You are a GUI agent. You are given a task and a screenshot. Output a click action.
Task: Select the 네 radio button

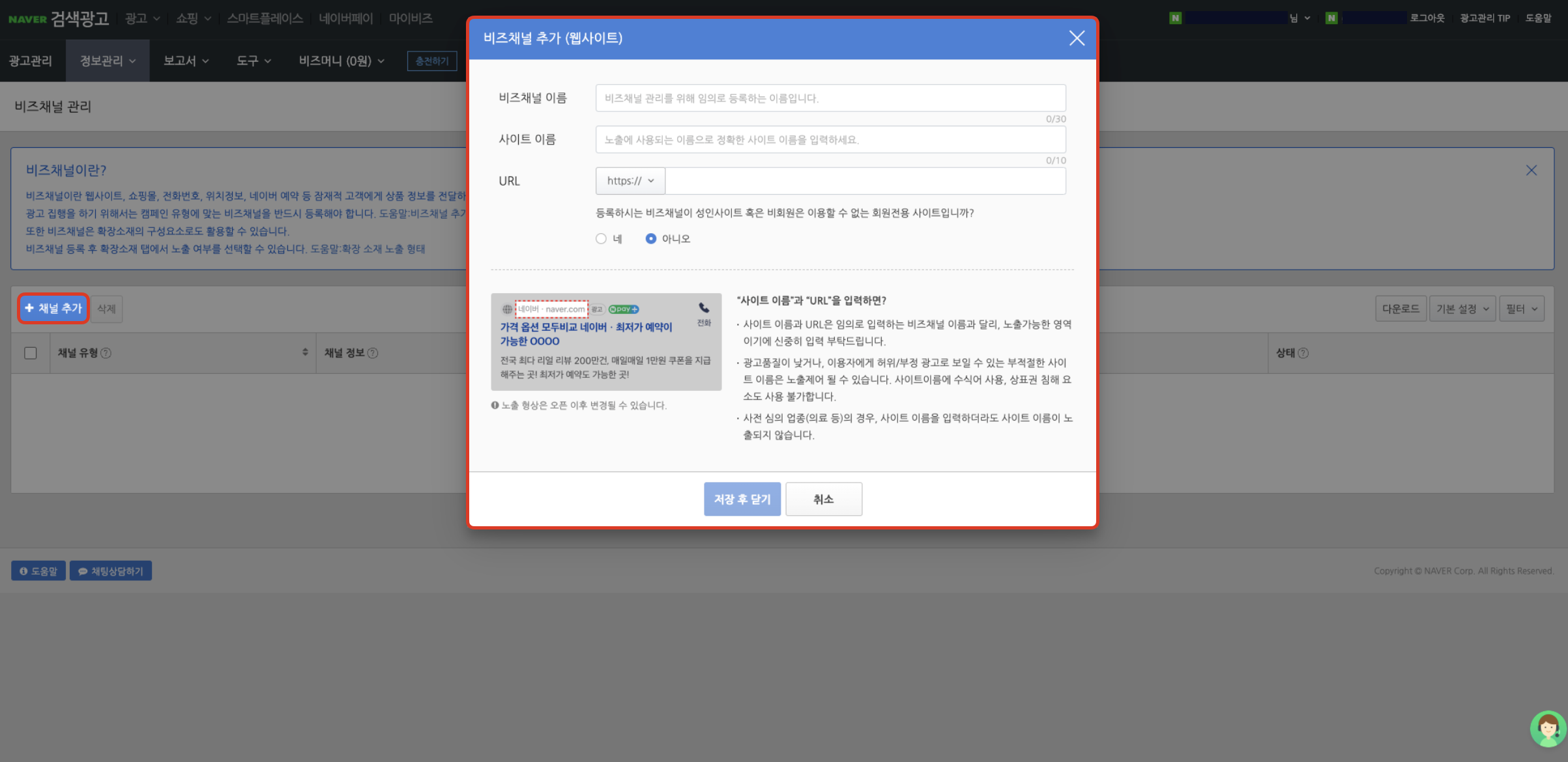click(x=601, y=238)
